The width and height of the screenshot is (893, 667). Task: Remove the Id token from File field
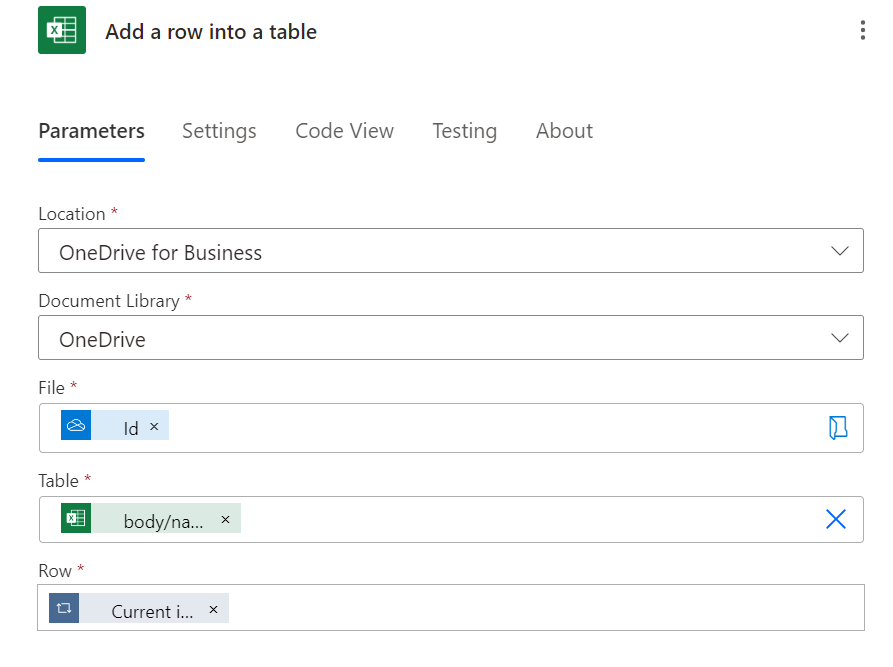point(154,427)
